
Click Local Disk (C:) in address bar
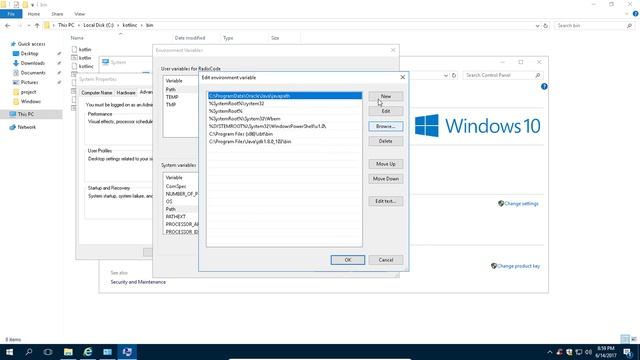98,25
